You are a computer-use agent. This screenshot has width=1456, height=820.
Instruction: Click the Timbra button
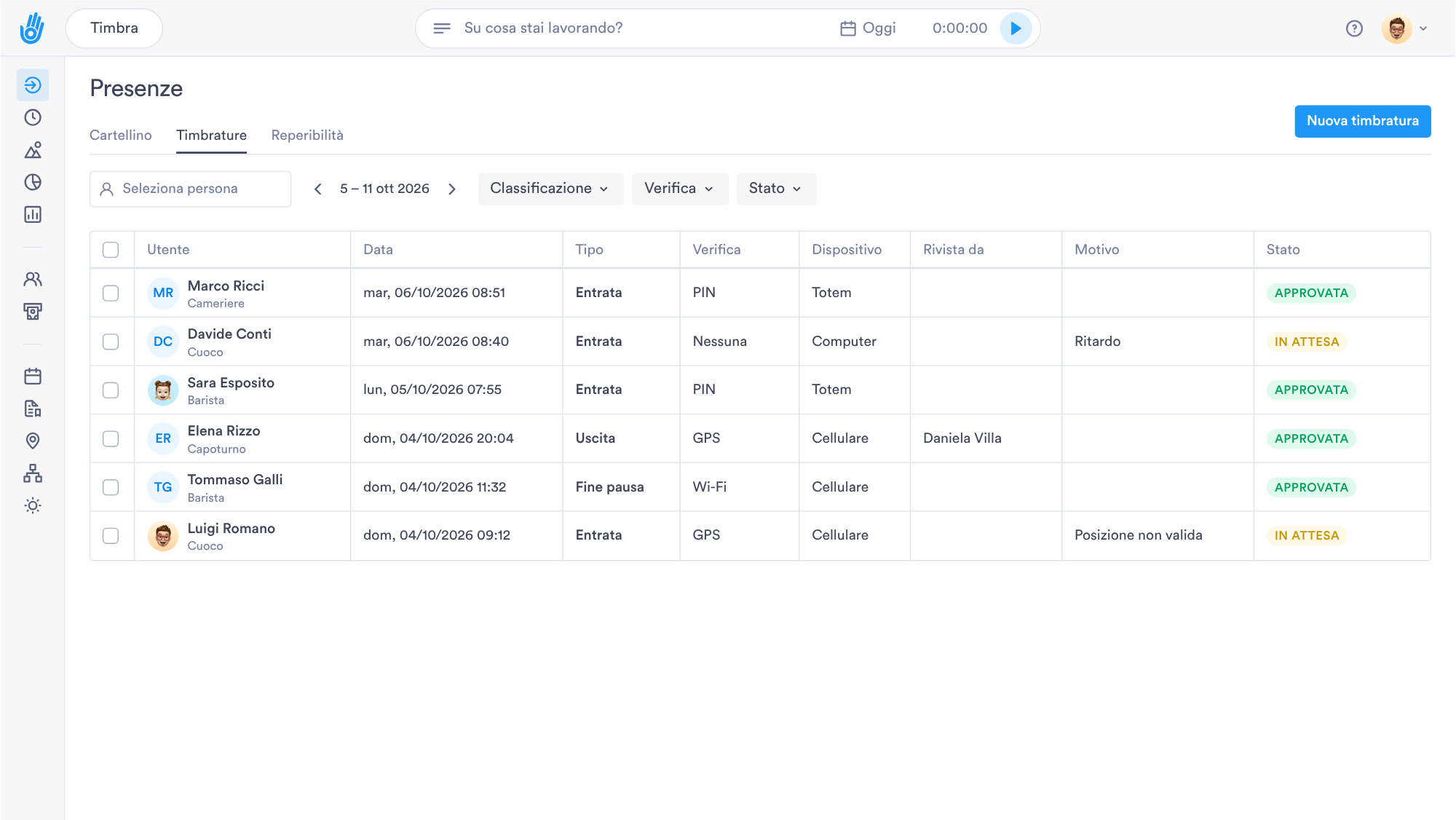114,28
